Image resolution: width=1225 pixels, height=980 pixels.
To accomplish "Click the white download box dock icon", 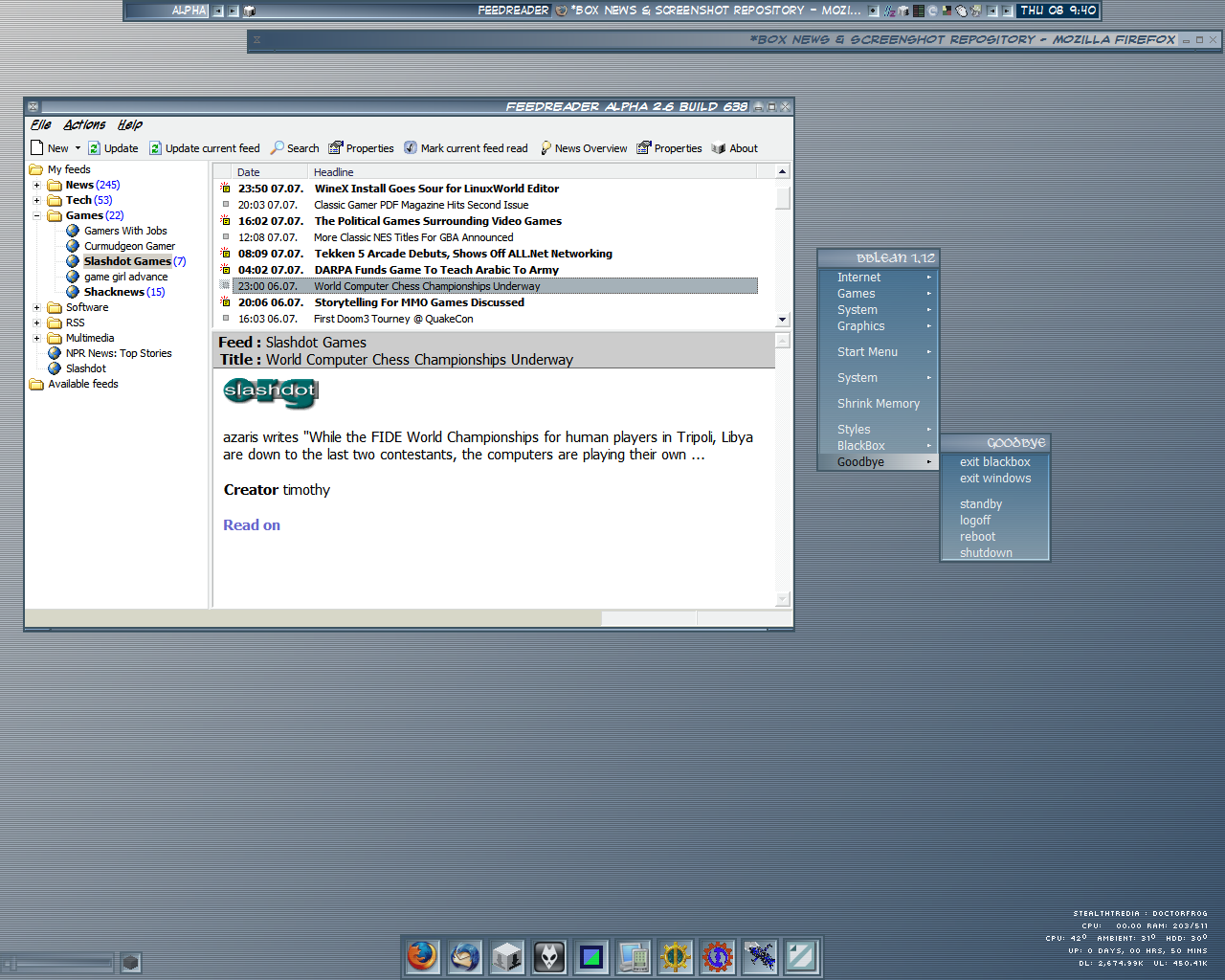I will 507,956.
